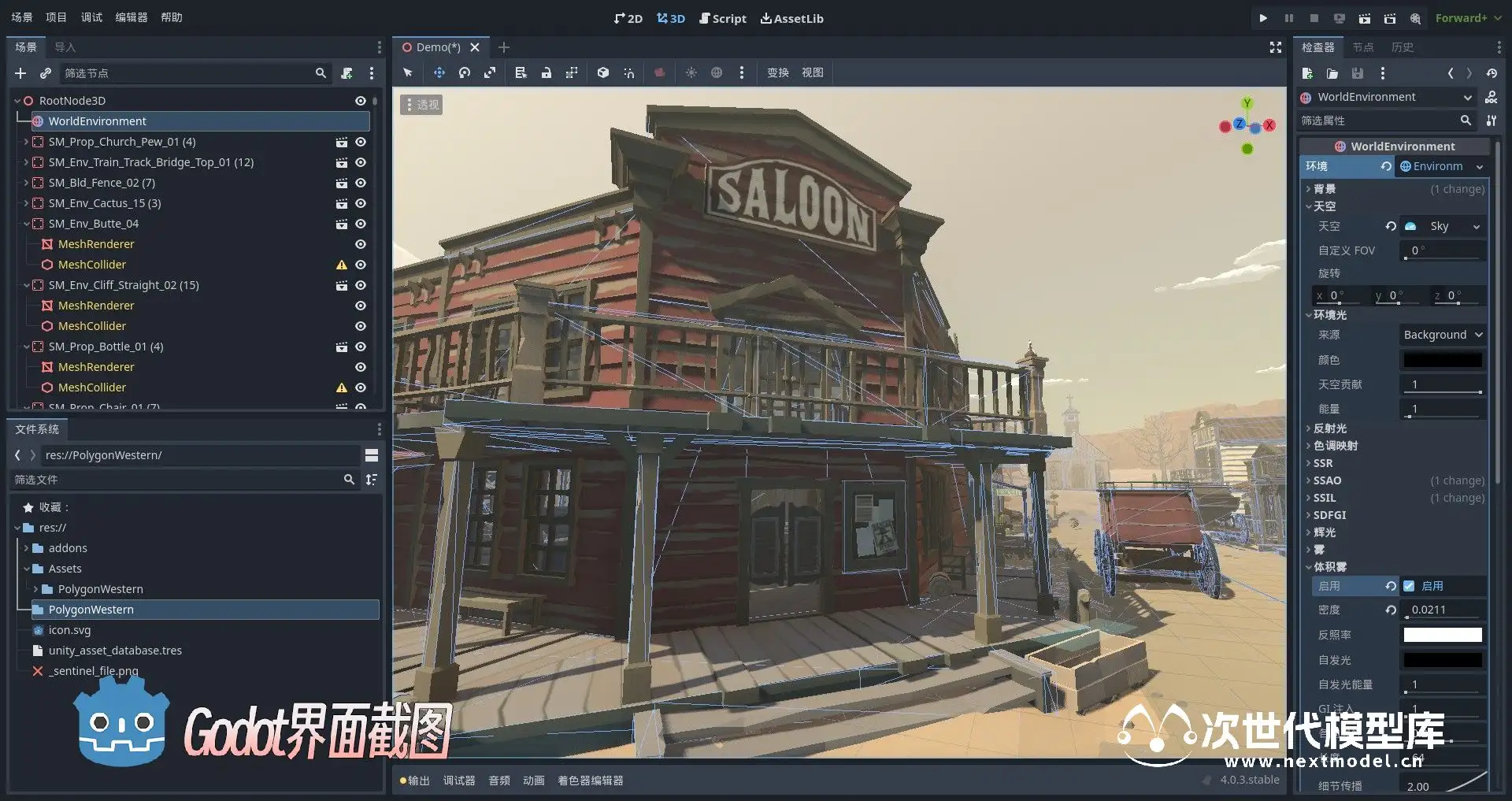Click the white 反照率 color swatch

click(1442, 635)
